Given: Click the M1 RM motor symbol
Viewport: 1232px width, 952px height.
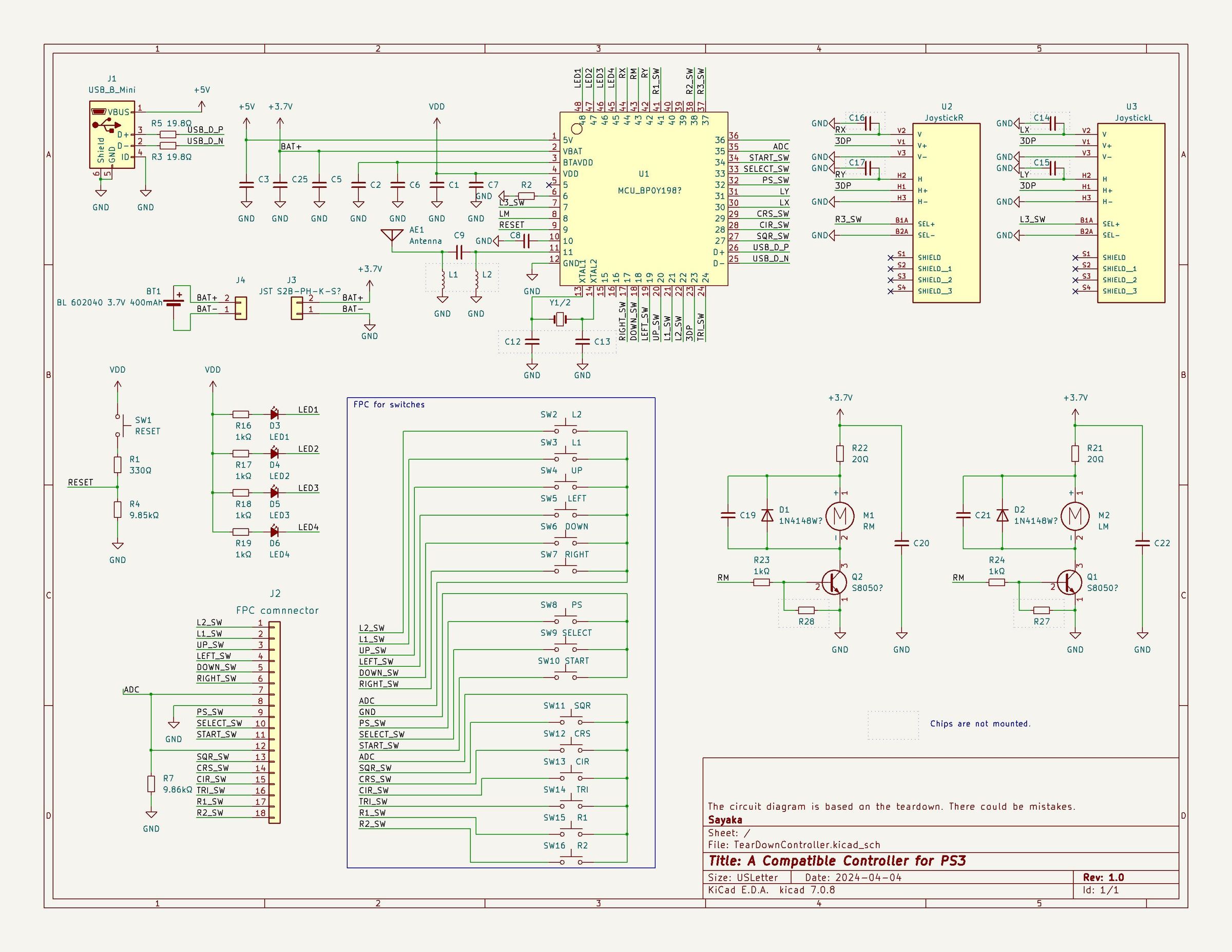Looking at the screenshot, I should point(840,515).
